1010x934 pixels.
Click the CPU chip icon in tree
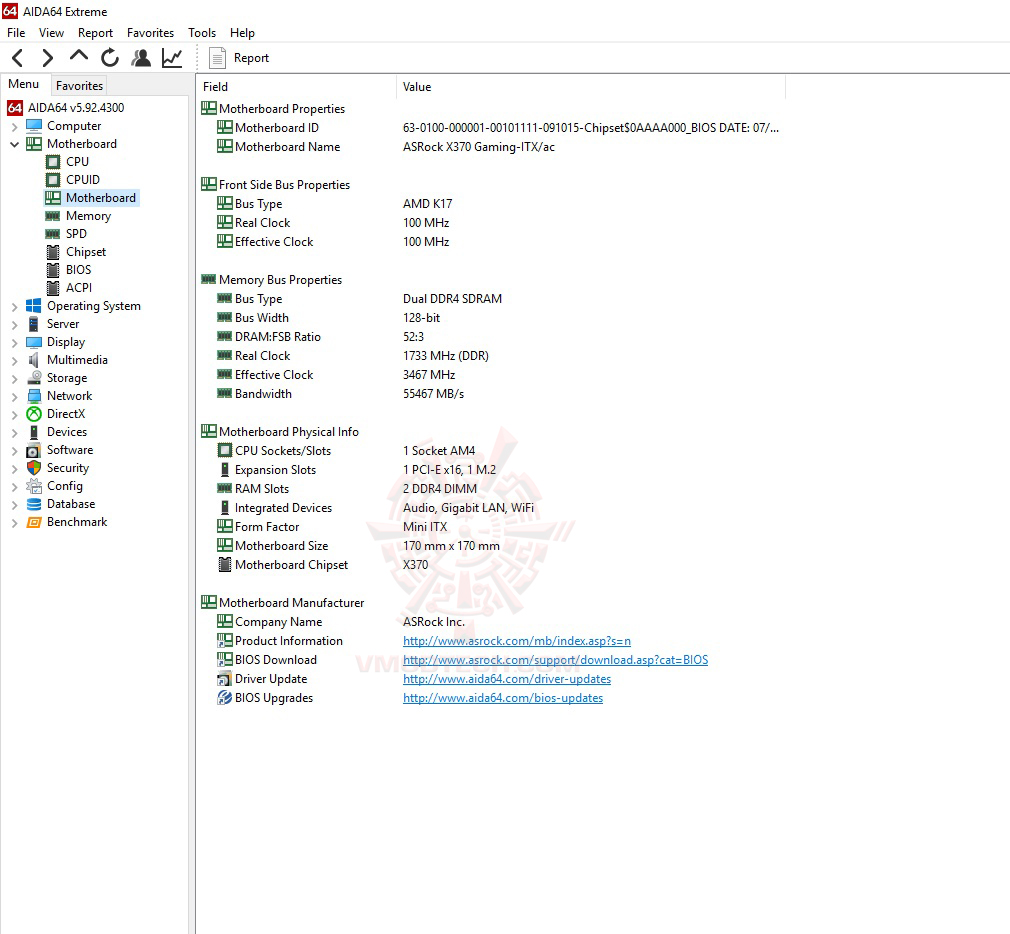coord(53,162)
